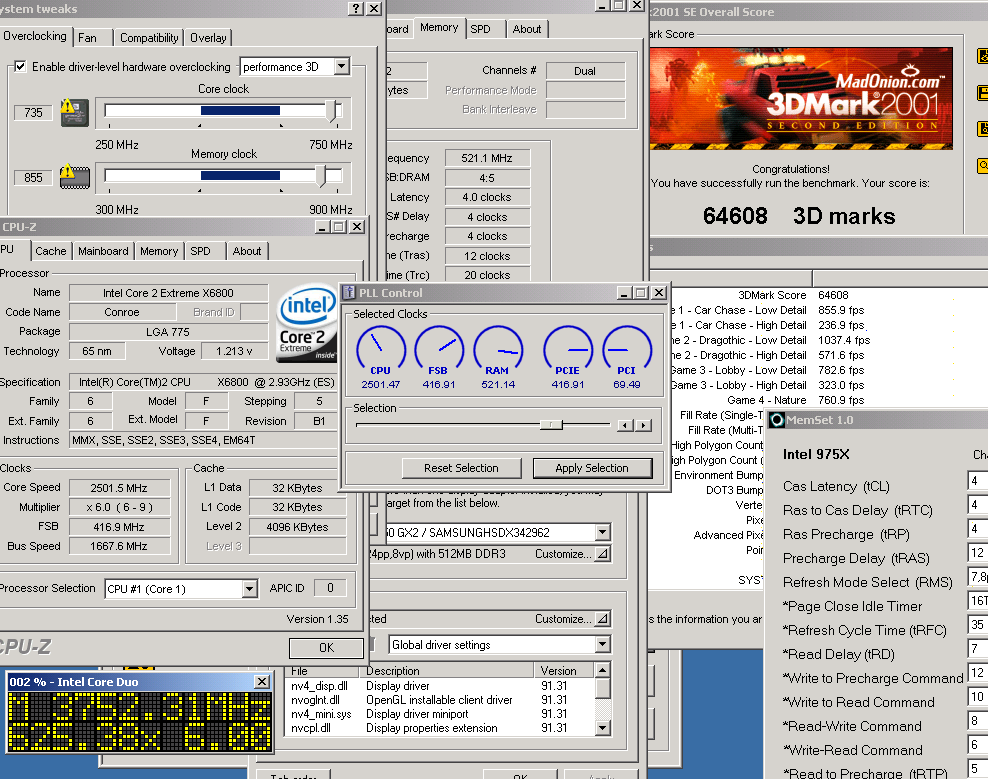Click the Package value LGA 775

[x=168, y=332]
